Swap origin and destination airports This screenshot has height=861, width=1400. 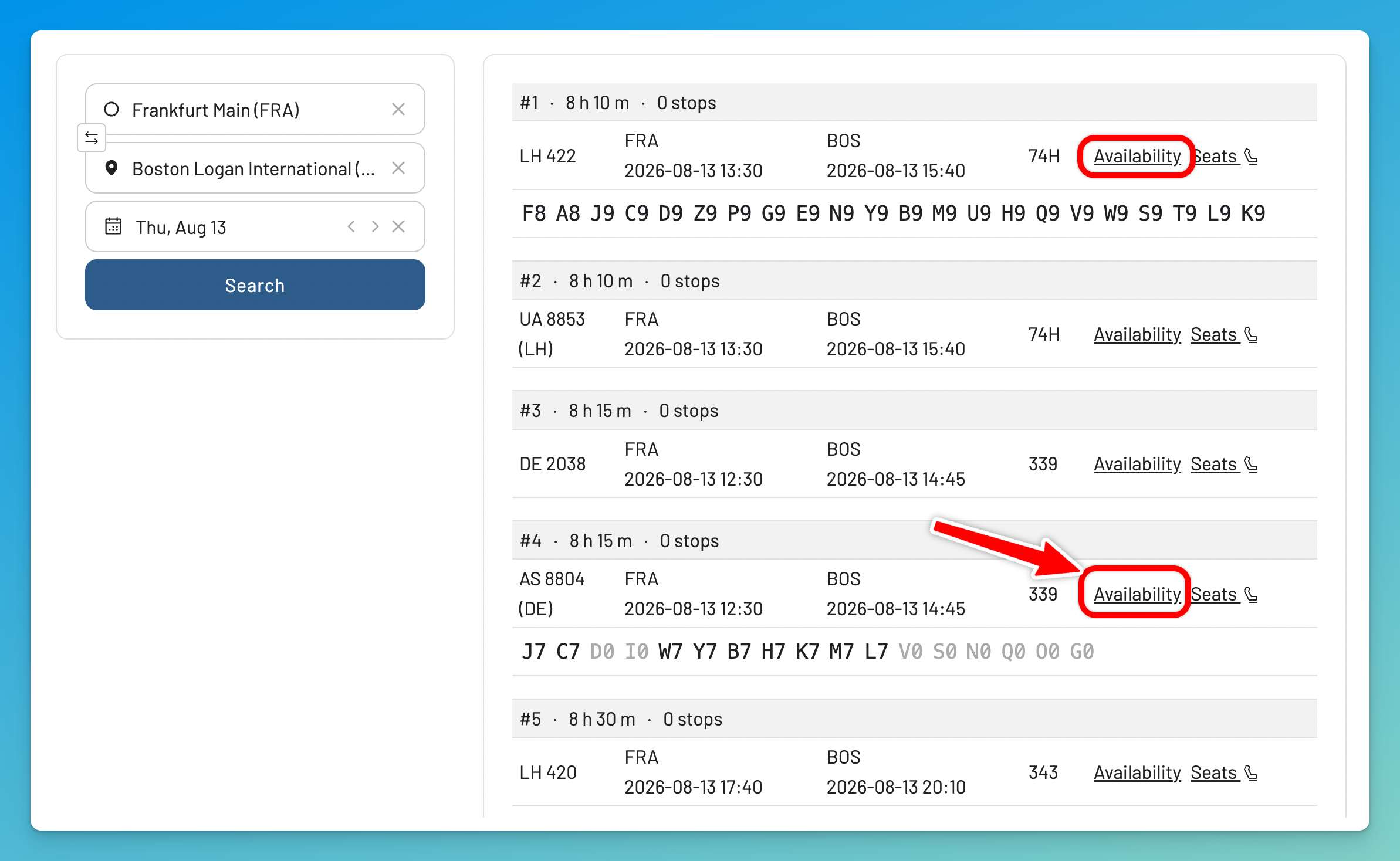[x=92, y=138]
